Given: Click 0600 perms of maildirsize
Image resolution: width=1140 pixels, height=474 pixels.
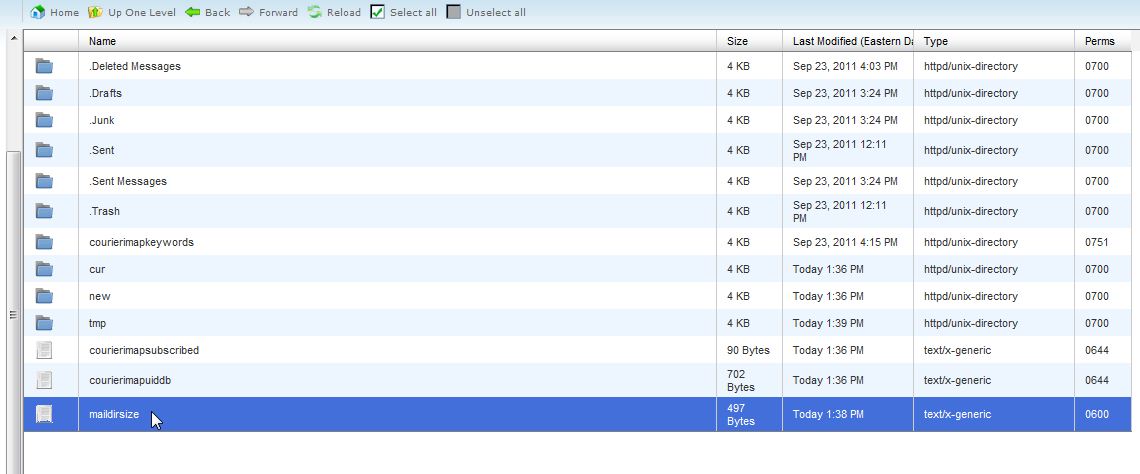Looking at the screenshot, I should (1097, 414).
